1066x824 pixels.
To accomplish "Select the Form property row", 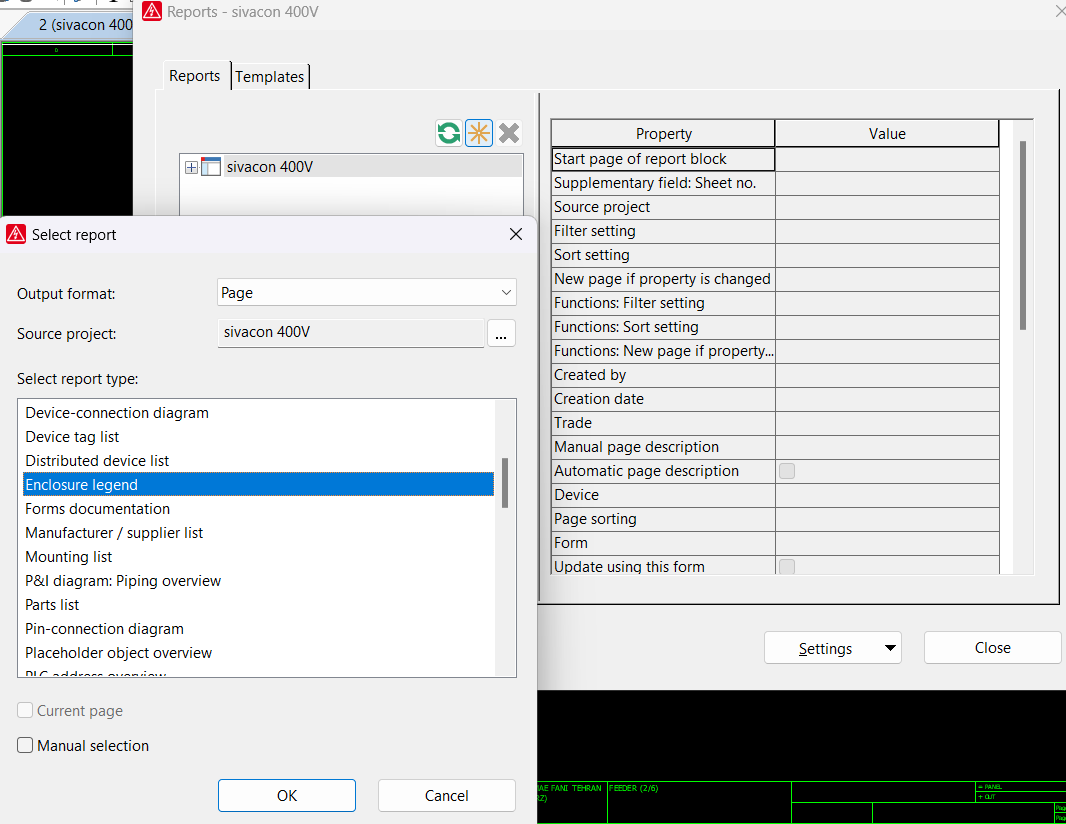I will (x=775, y=543).
